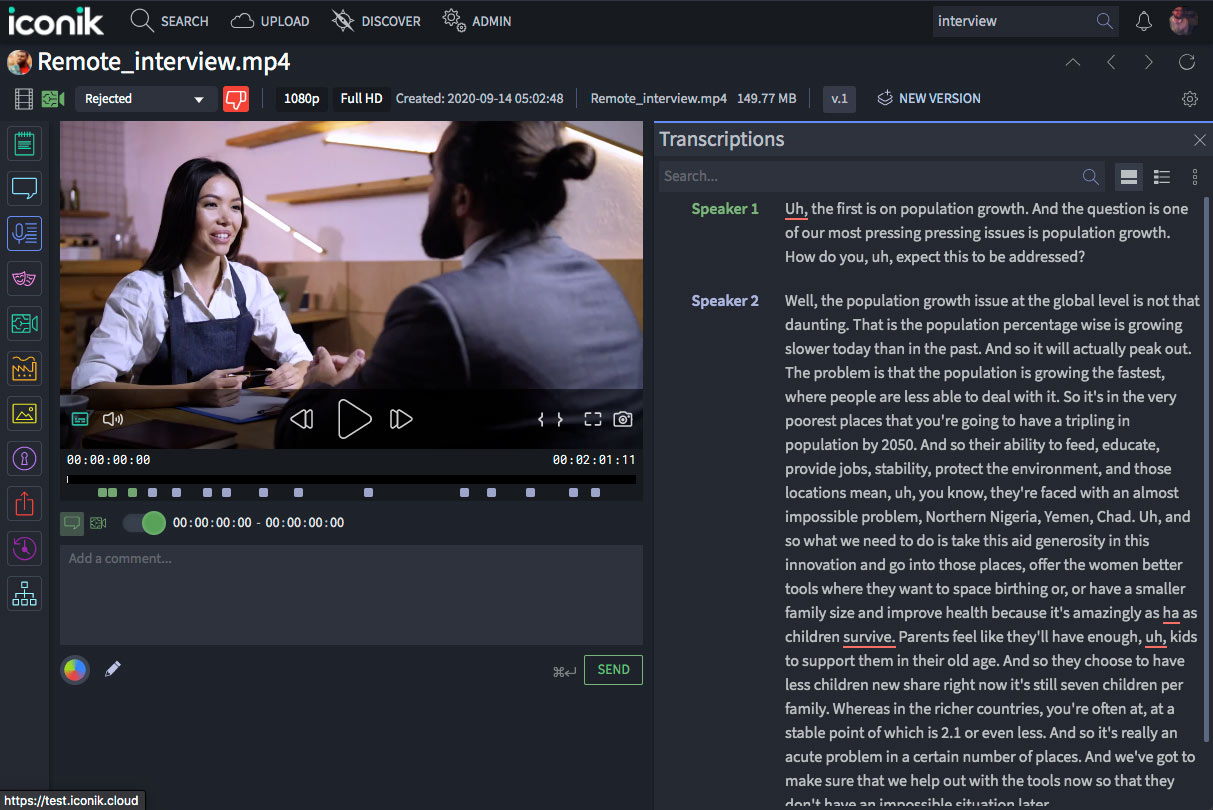
Task: Open the relations hierarchy icon in sidebar
Action: coord(24,593)
